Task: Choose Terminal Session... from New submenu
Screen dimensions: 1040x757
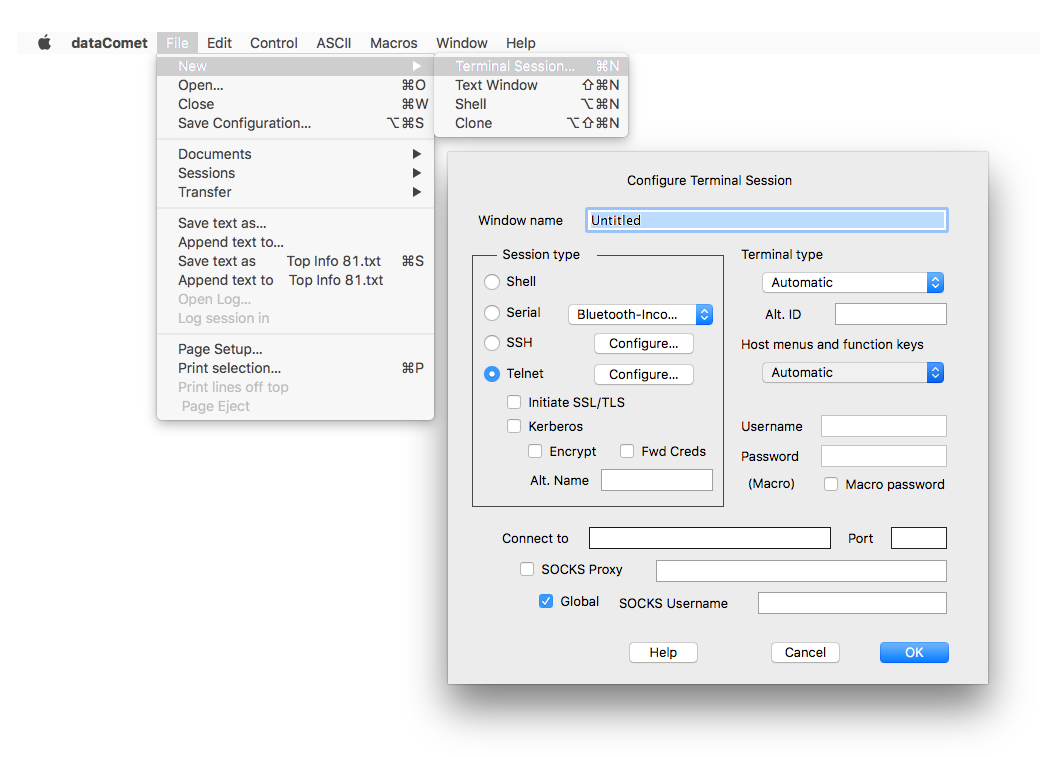Action: (531, 66)
